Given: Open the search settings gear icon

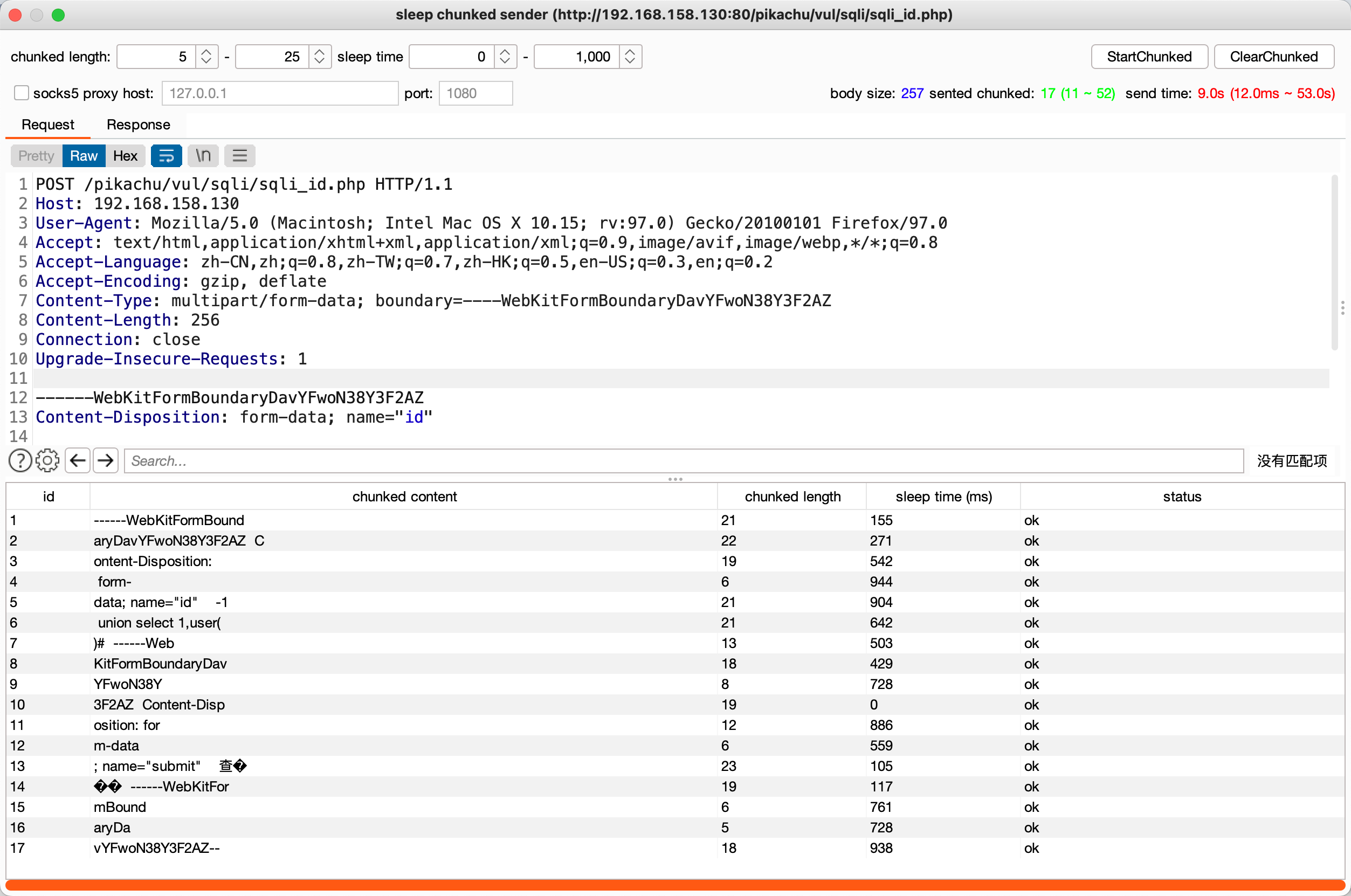Looking at the screenshot, I should coord(47,460).
